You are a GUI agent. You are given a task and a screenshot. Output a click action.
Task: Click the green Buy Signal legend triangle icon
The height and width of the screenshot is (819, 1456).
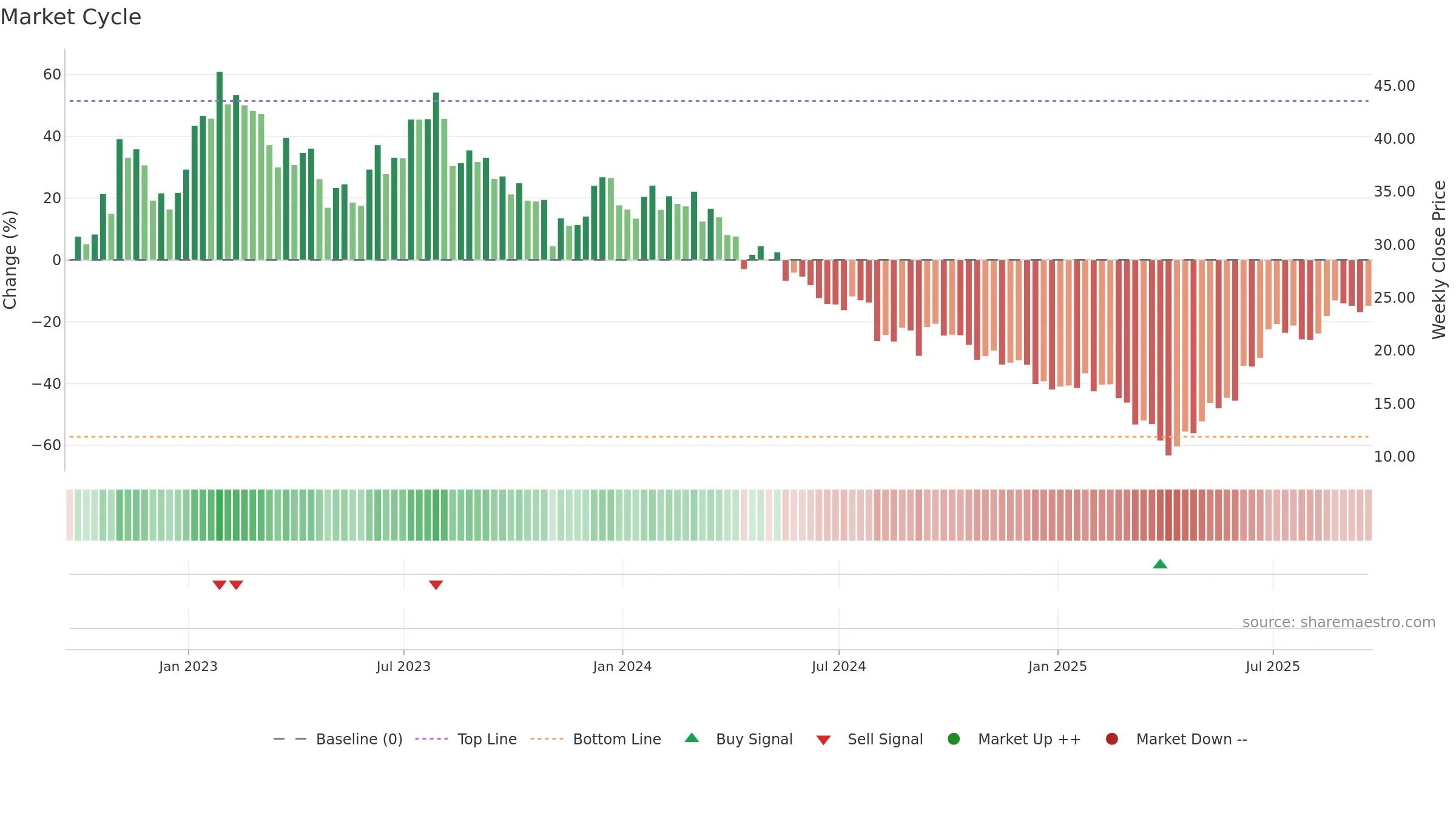click(x=692, y=738)
